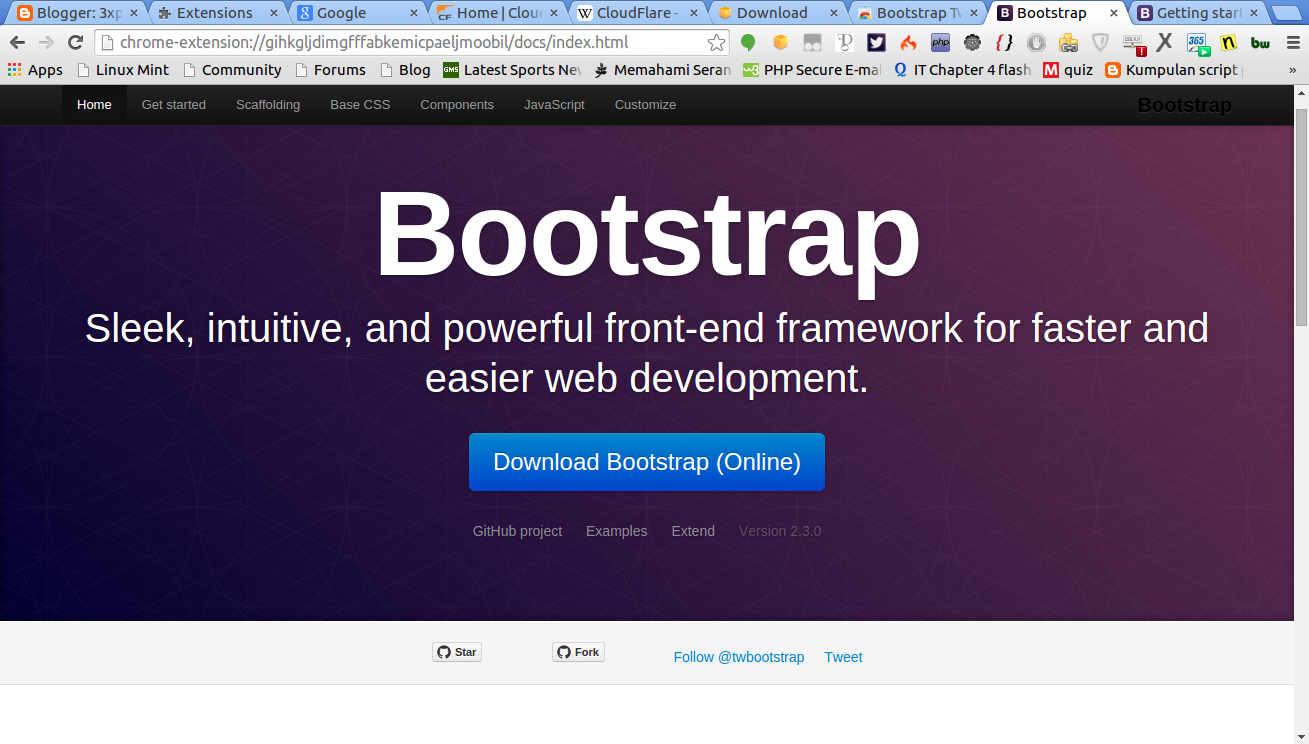Click the gray stop-hand extension icon

pyautogui.click(x=1036, y=43)
